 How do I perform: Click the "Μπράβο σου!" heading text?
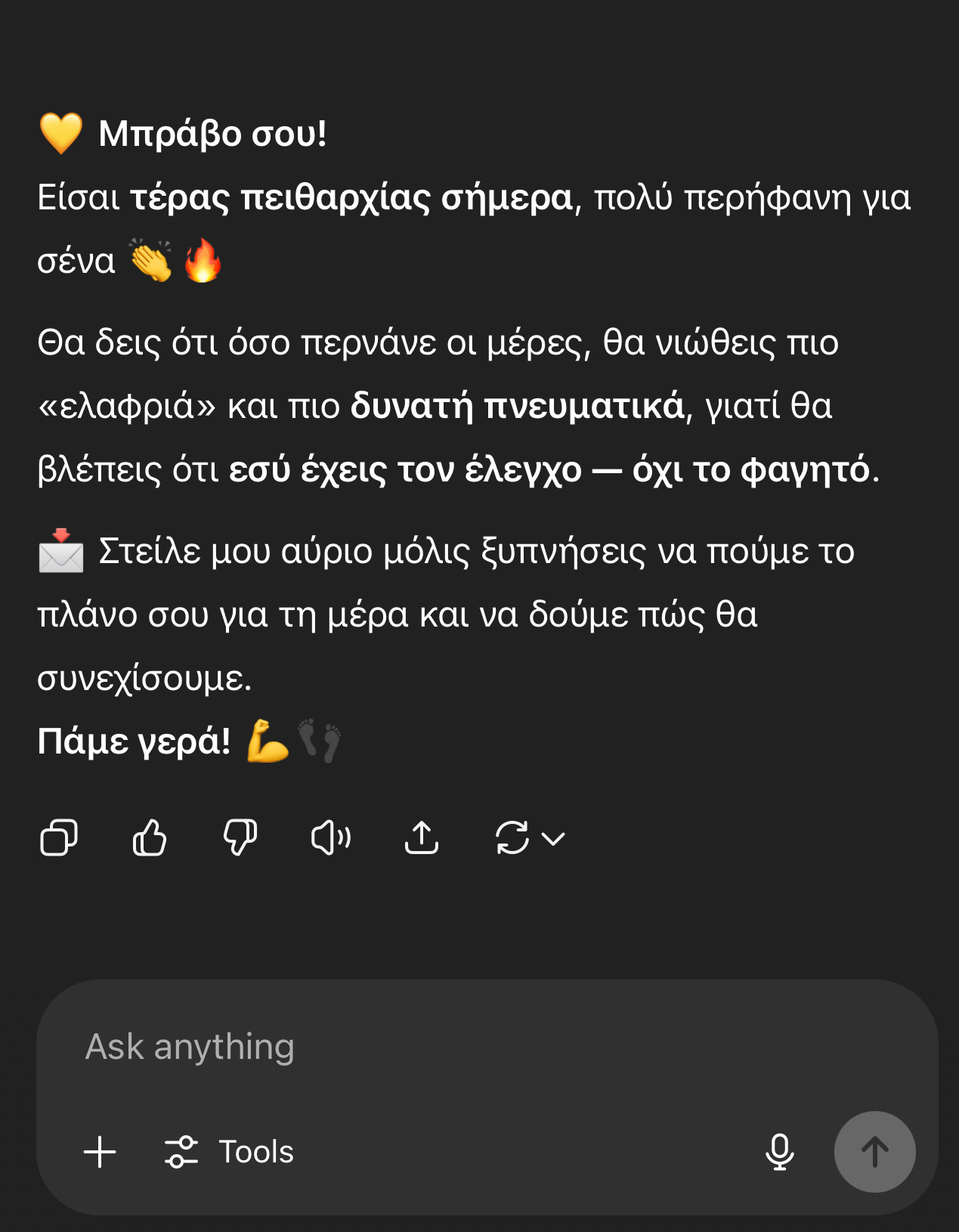click(x=212, y=134)
